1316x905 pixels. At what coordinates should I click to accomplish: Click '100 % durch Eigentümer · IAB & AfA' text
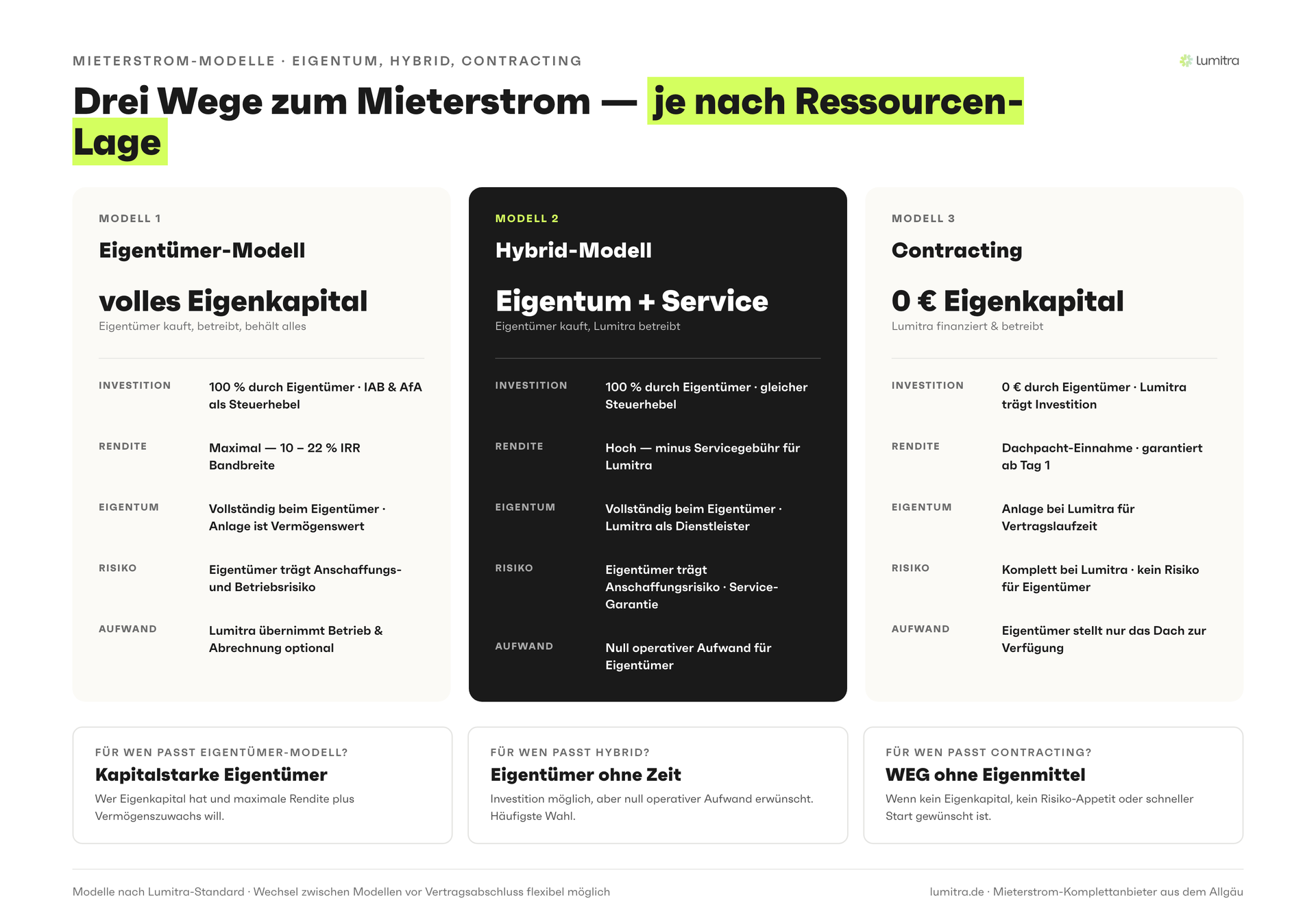click(x=315, y=387)
